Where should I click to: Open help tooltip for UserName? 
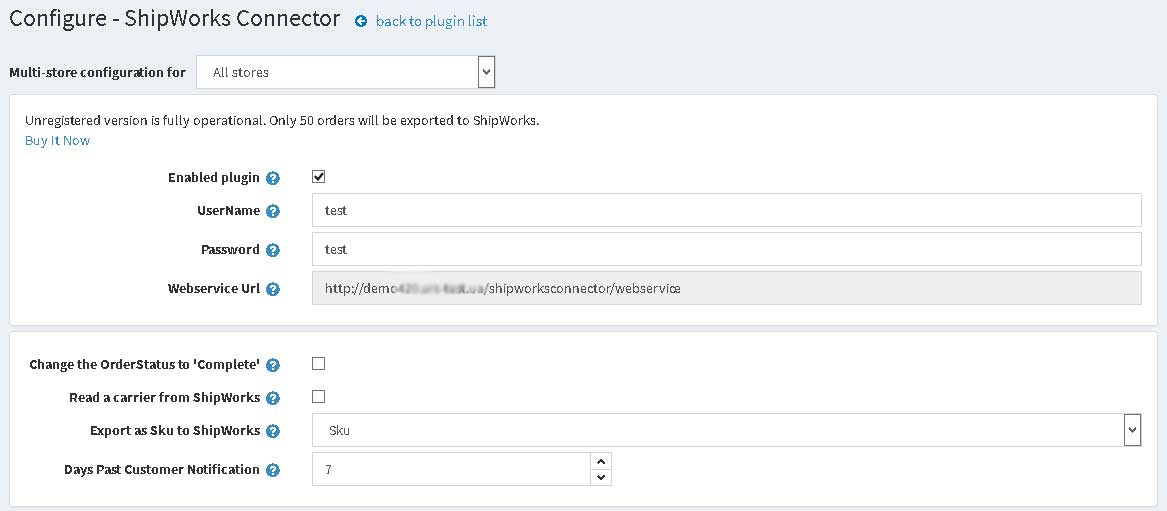(x=272, y=210)
